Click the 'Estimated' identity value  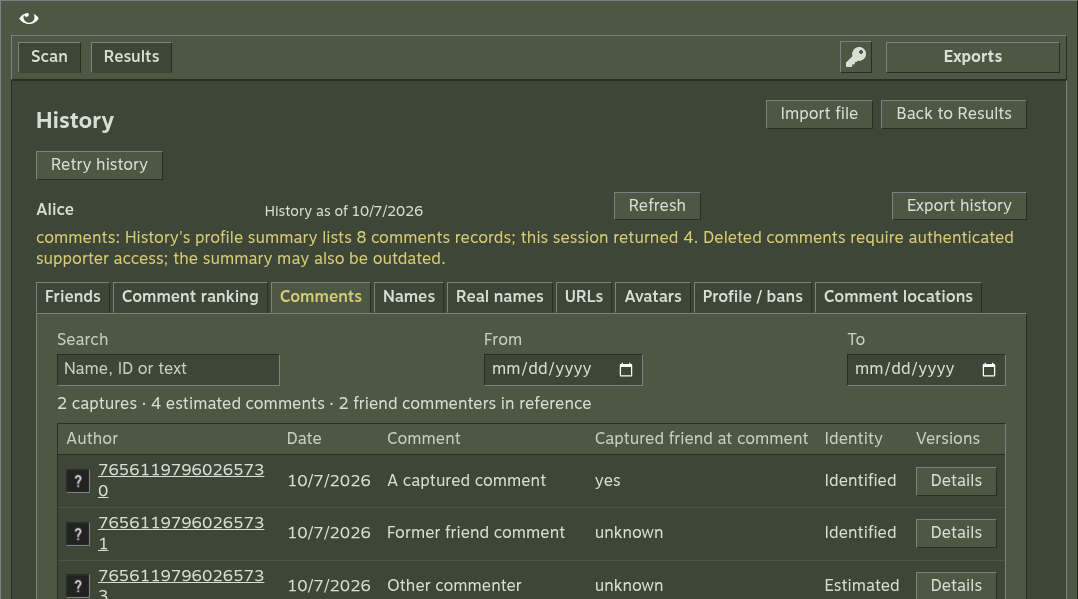(861, 586)
